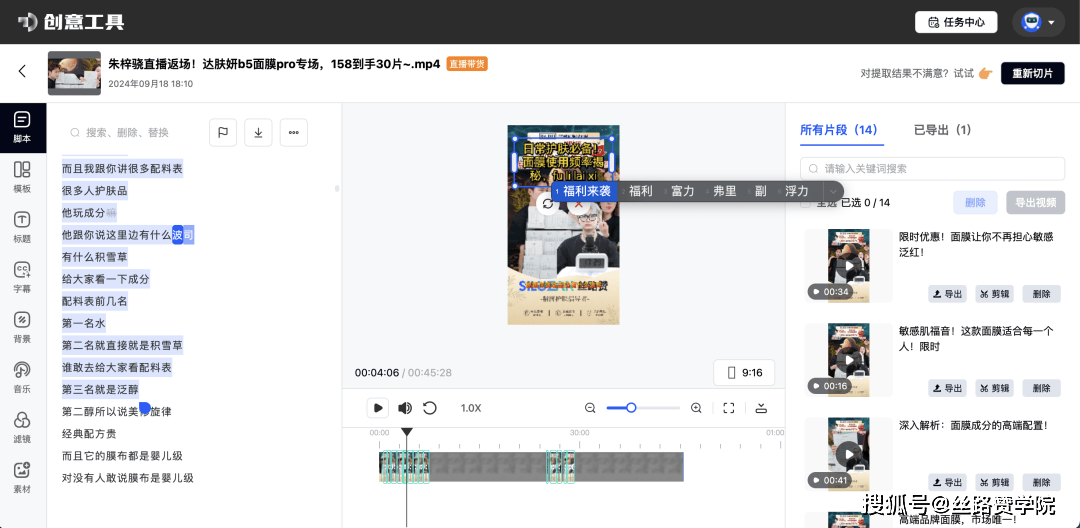Enter fullscreen preview
This screenshot has height=528, width=1080.
pos(729,408)
